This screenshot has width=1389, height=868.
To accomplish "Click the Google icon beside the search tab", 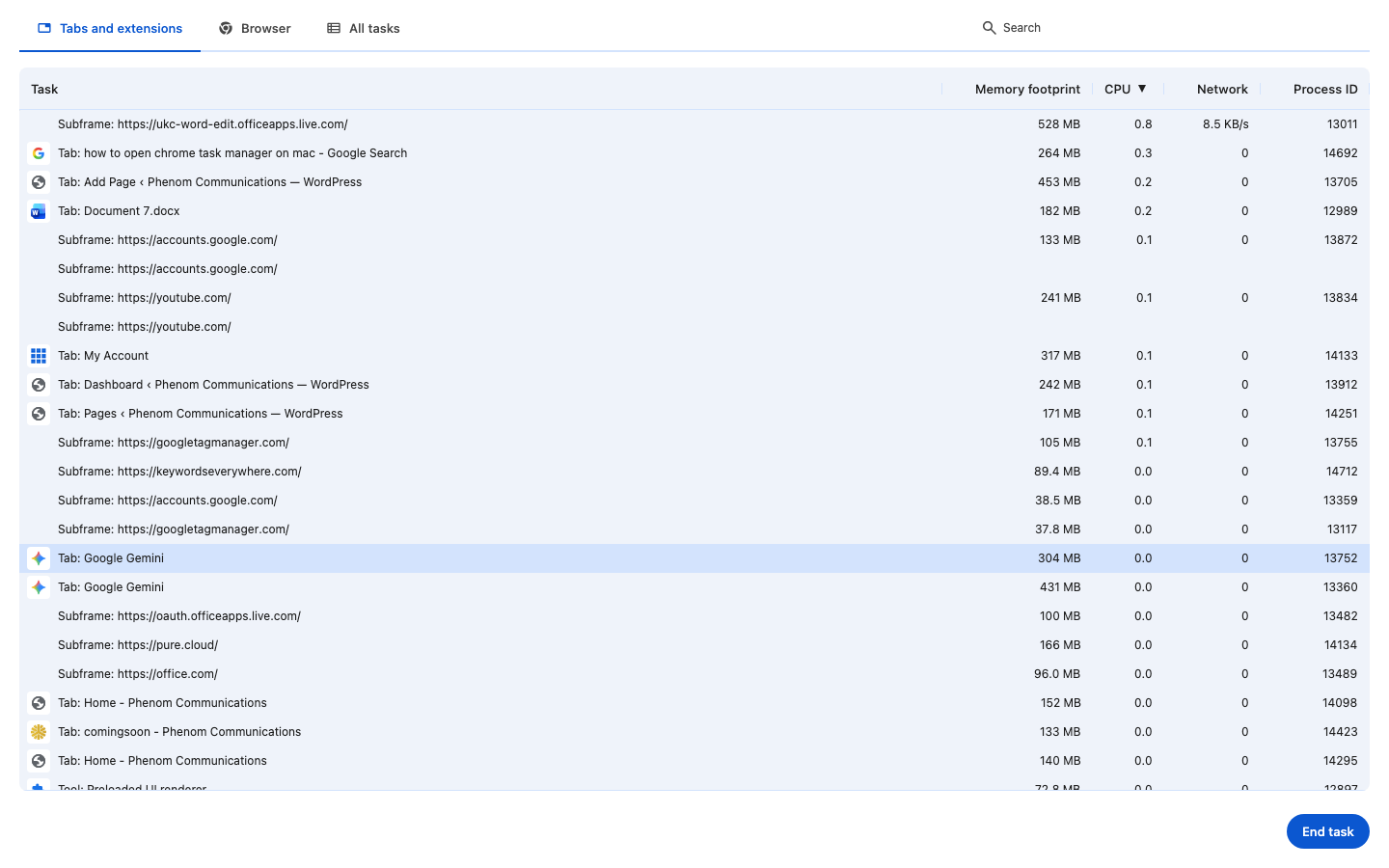I will click(x=39, y=153).
